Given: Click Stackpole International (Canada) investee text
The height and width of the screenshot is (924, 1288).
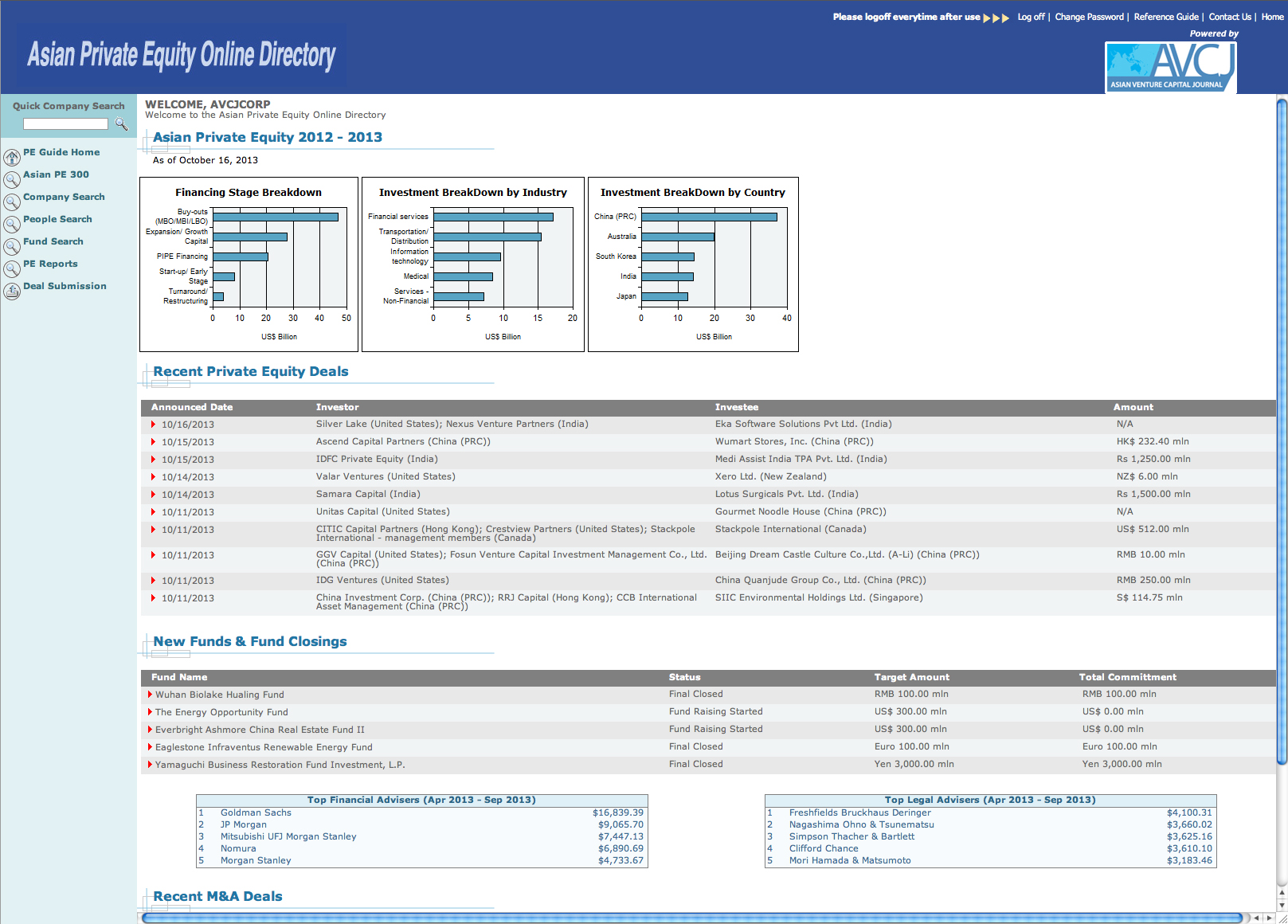Looking at the screenshot, I should 790,530.
